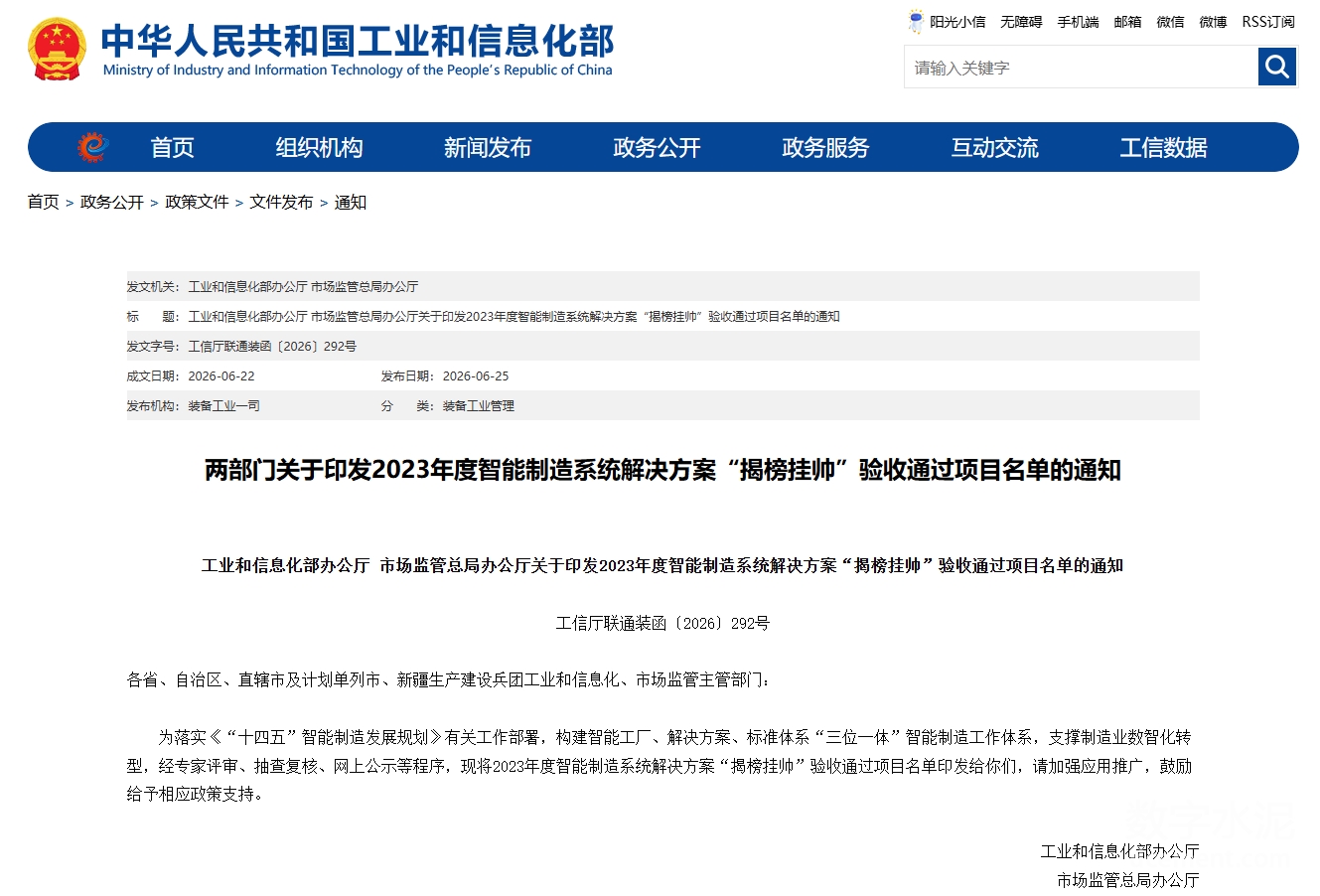The image size is (1320, 896).
Task: Enable 无障碍 accessibility mode
Action: 1021,22
